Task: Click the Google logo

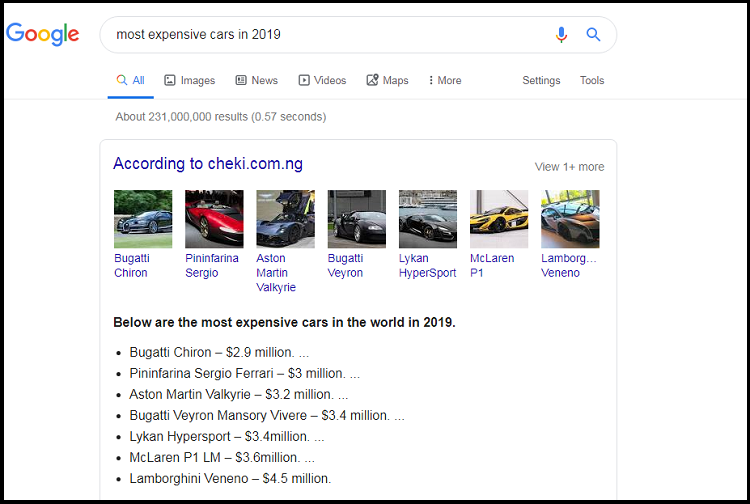Action: click(42, 34)
